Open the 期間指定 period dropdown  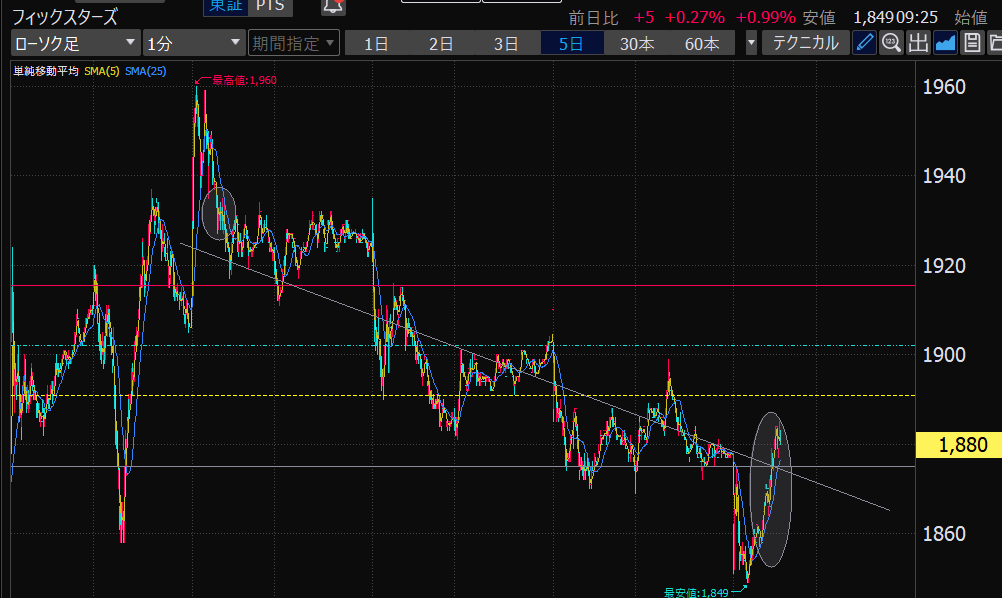(x=293, y=43)
